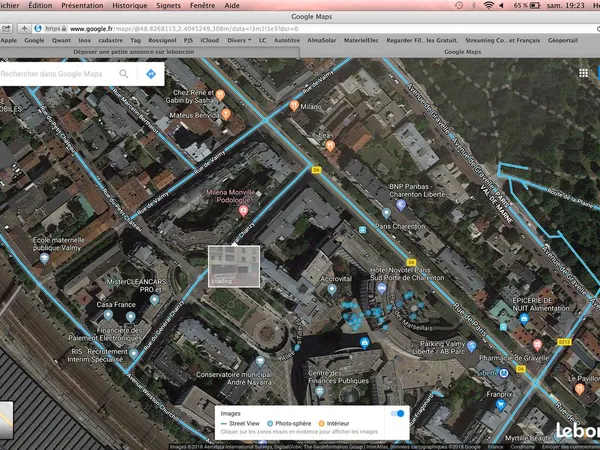
Task: Select the Paris Charenton location pin
Action: tap(386, 213)
